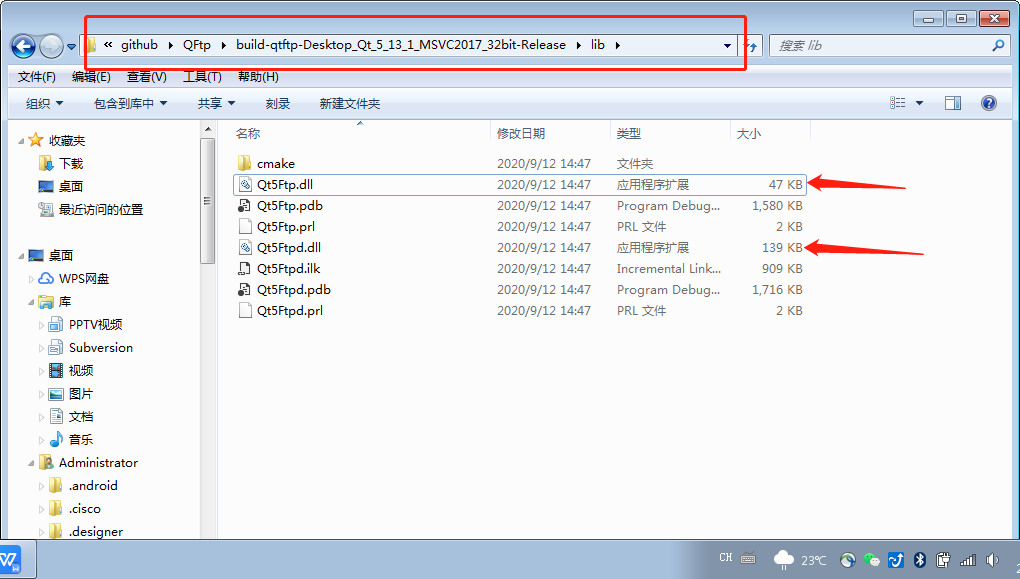Open WeChat from the system tray
The height and width of the screenshot is (579, 1020).
click(x=872, y=560)
